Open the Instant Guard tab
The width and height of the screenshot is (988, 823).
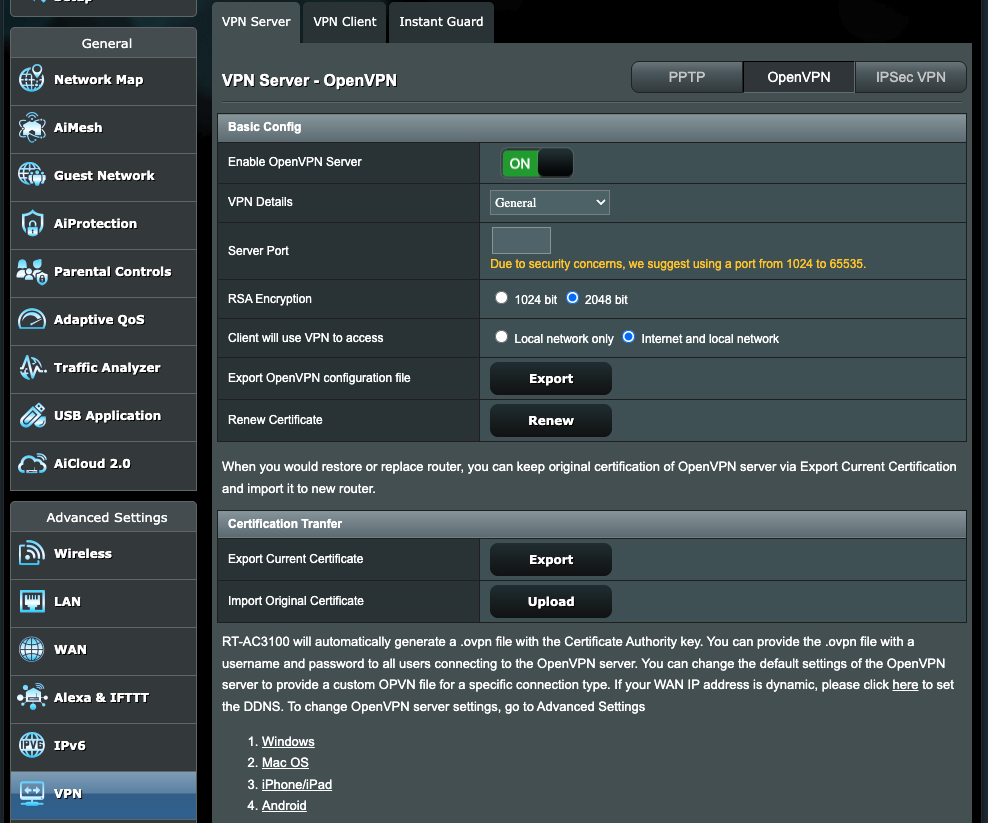440,21
